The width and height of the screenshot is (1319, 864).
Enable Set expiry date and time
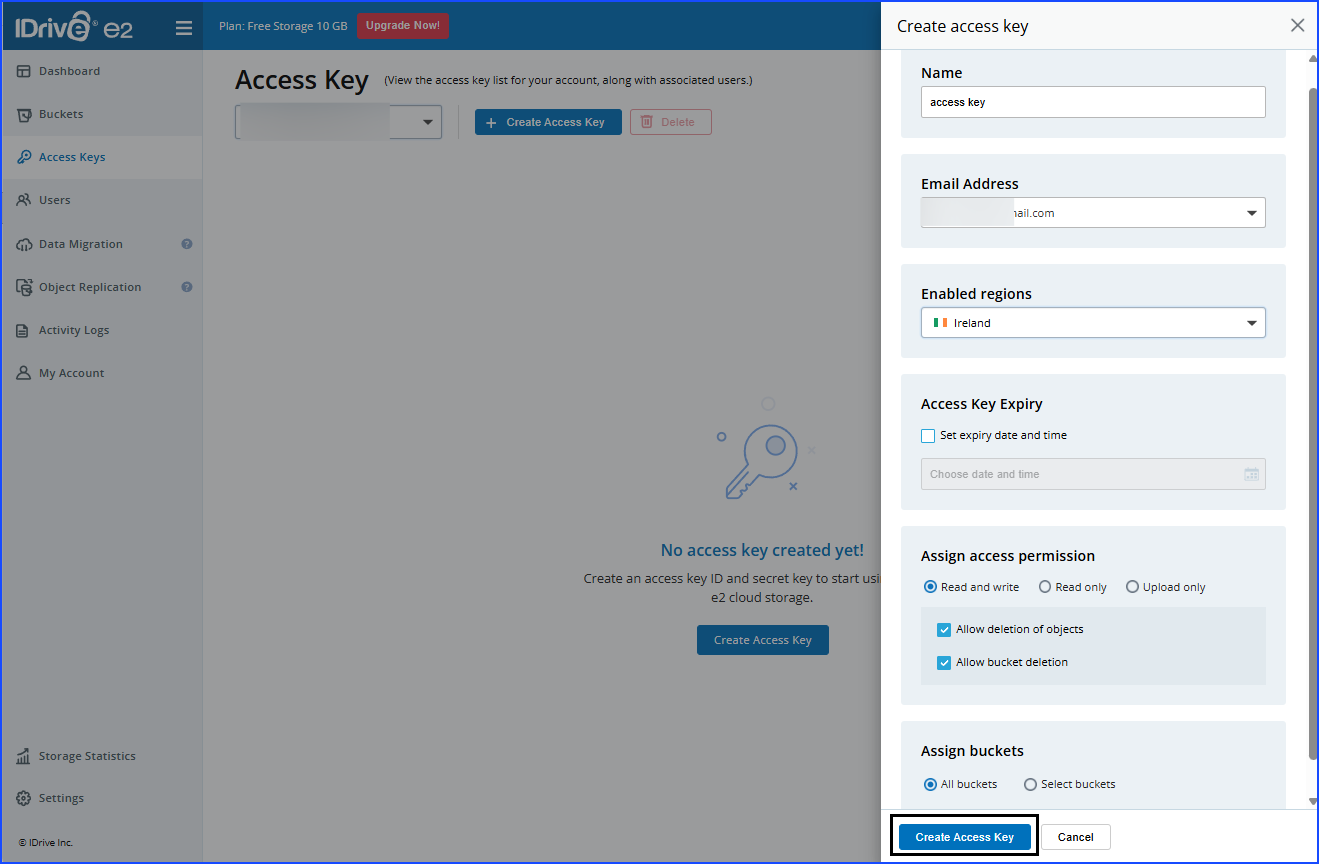pos(928,435)
